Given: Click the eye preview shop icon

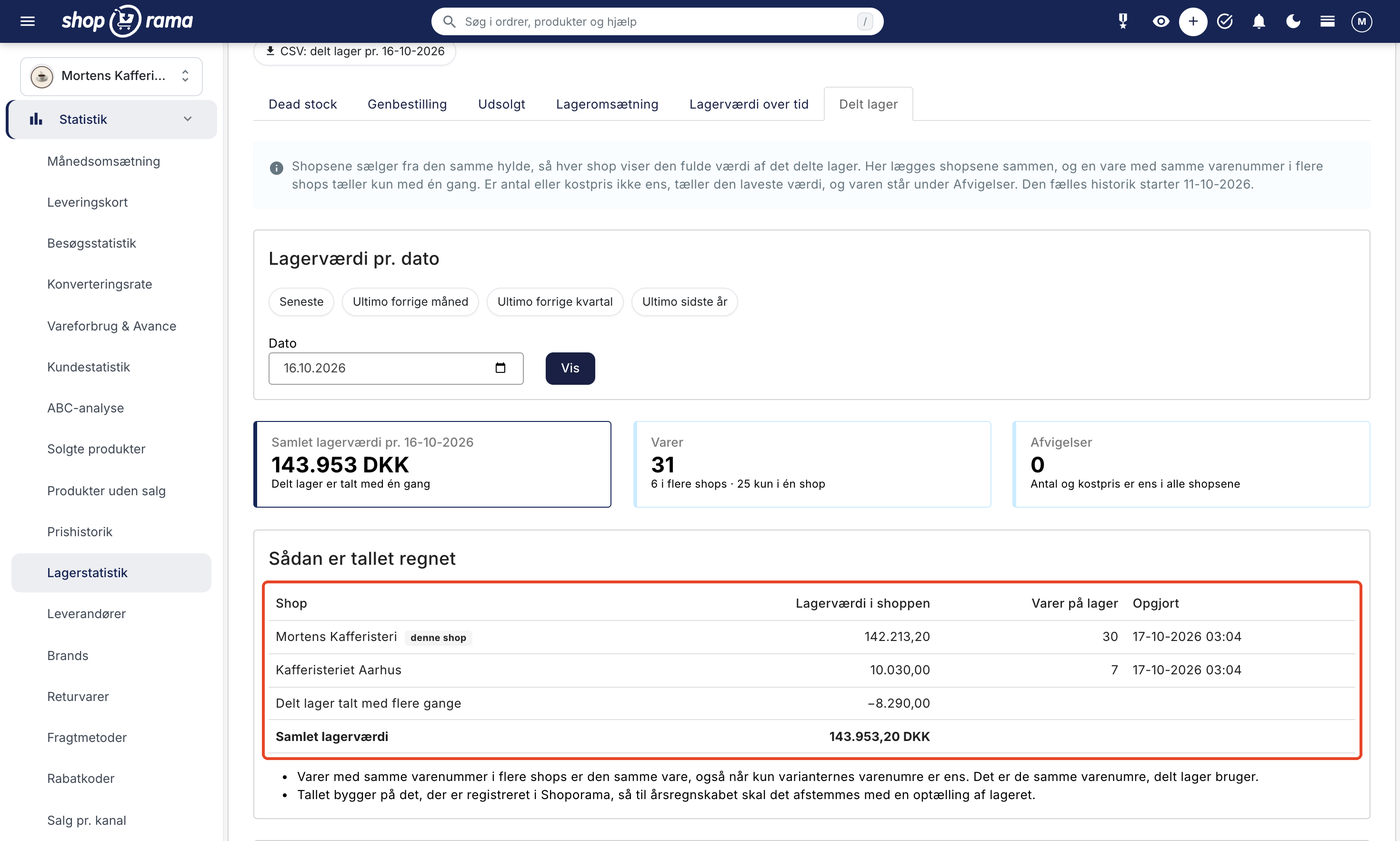Looking at the screenshot, I should coord(1160,21).
